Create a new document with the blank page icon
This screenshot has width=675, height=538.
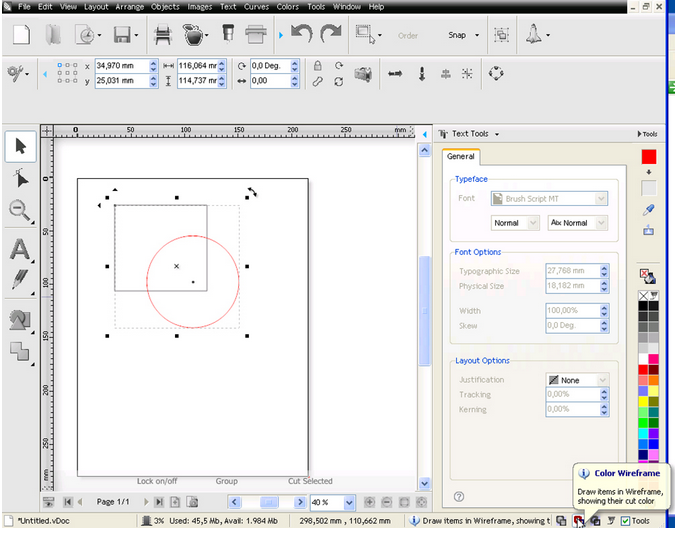pyautogui.click(x=21, y=35)
